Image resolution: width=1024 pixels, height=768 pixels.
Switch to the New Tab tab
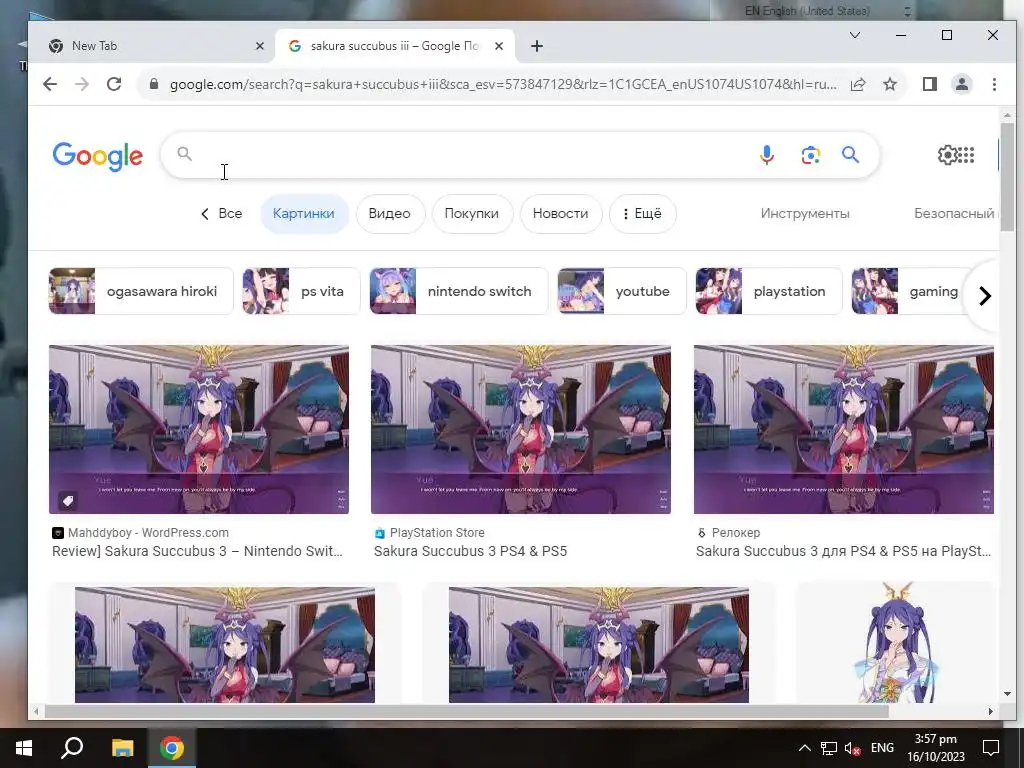(x=152, y=46)
